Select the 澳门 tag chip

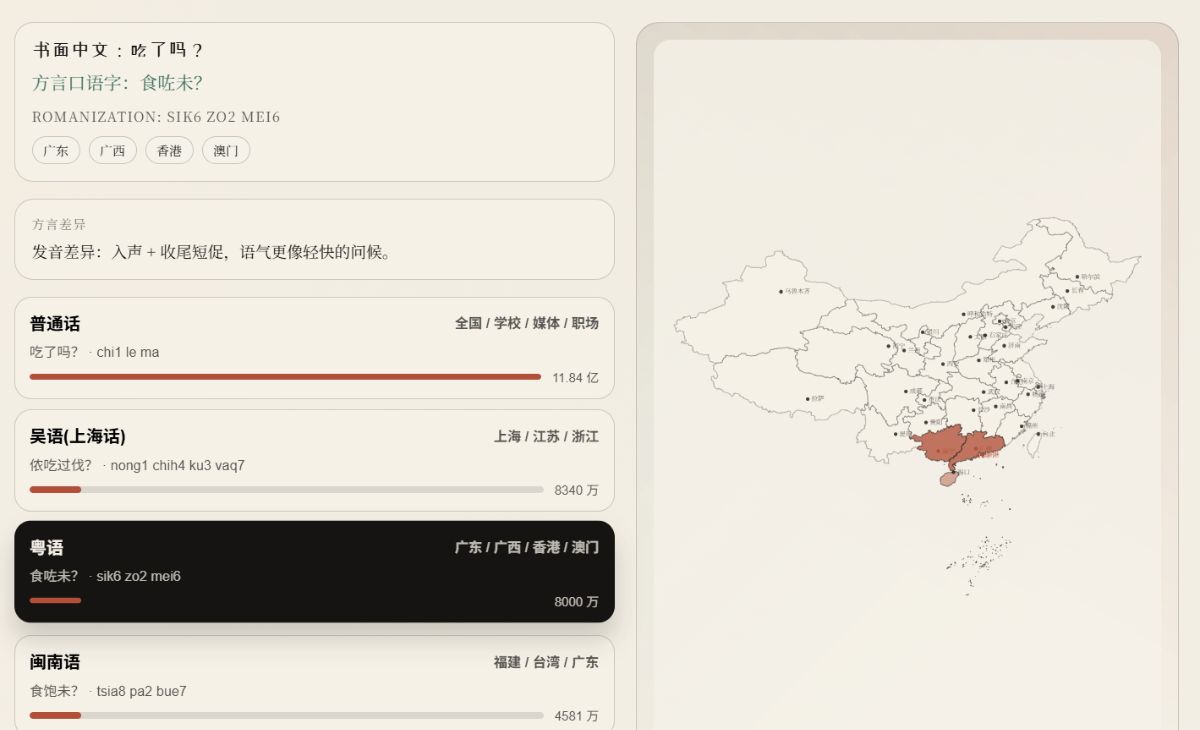(226, 151)
